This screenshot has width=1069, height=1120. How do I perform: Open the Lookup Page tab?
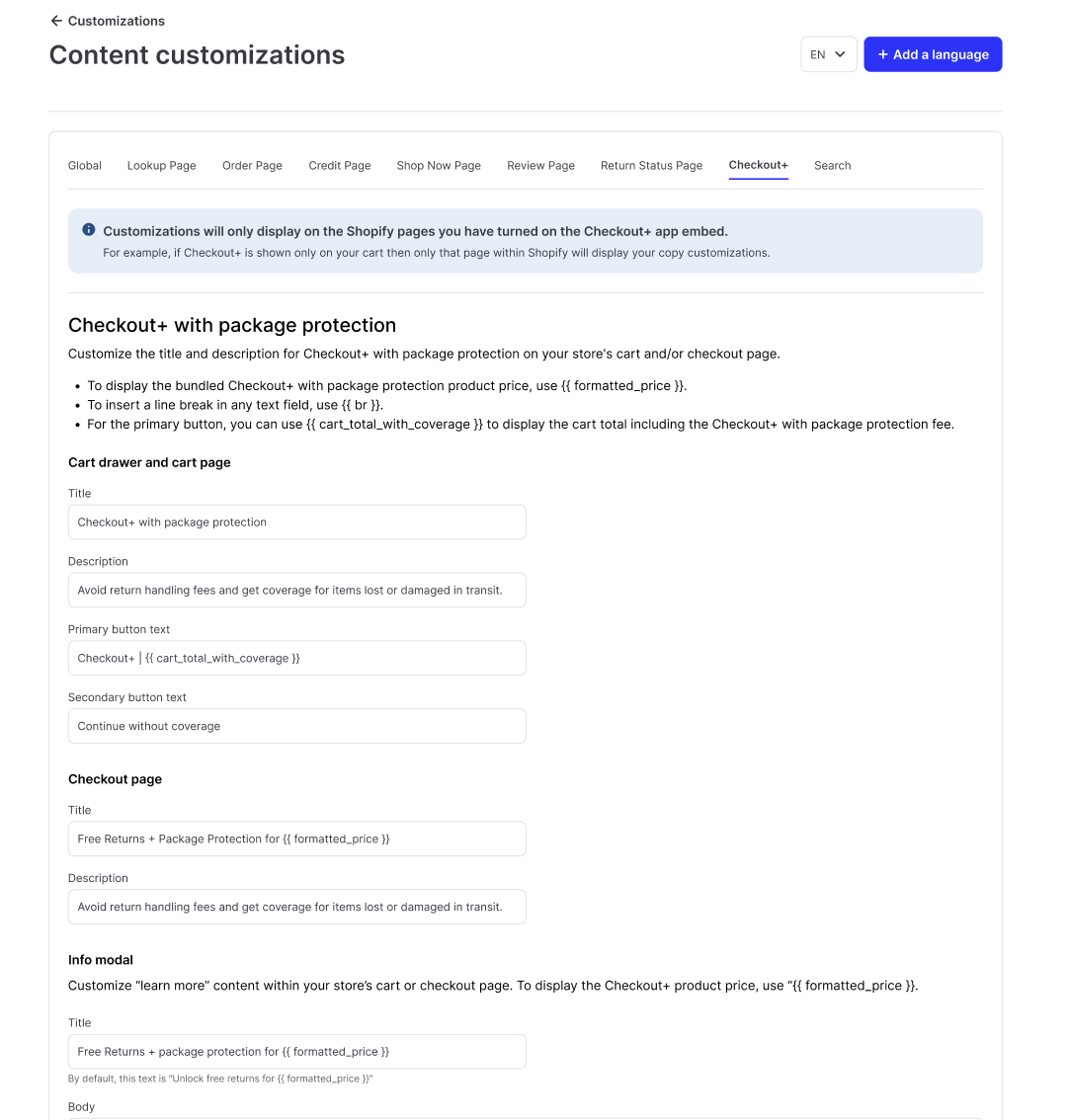(x=162, y=165)
